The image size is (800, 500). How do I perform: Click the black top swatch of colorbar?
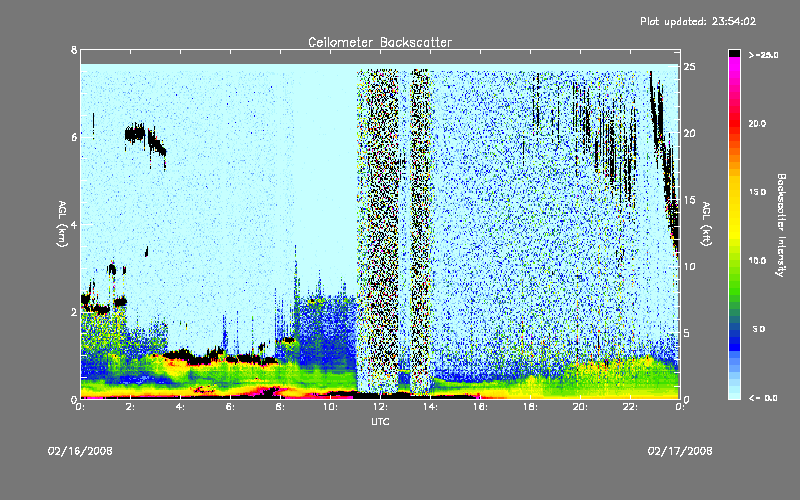(x=734, y=53)
